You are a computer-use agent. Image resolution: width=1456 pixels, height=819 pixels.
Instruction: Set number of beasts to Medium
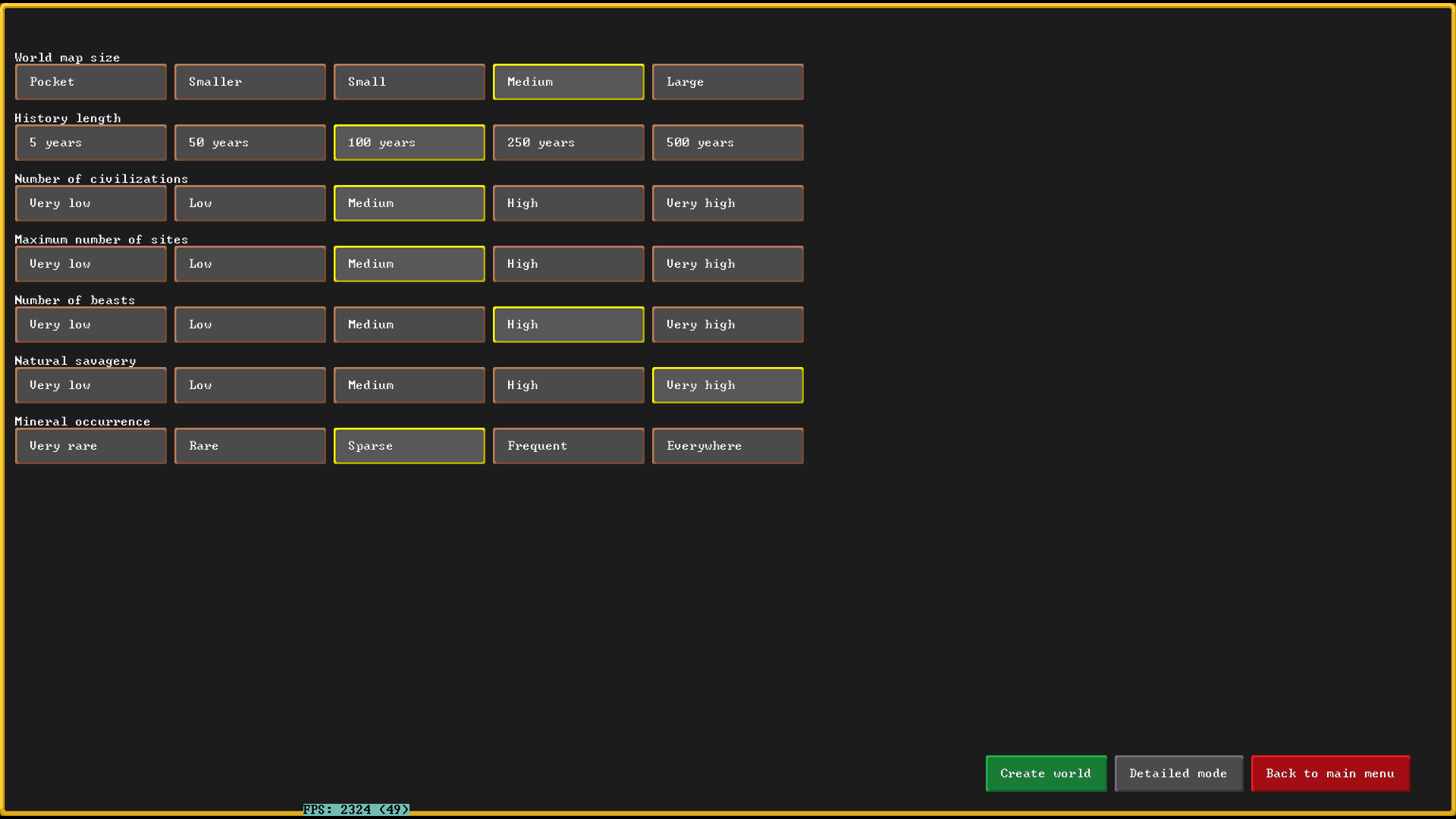[x=409, y=325]
